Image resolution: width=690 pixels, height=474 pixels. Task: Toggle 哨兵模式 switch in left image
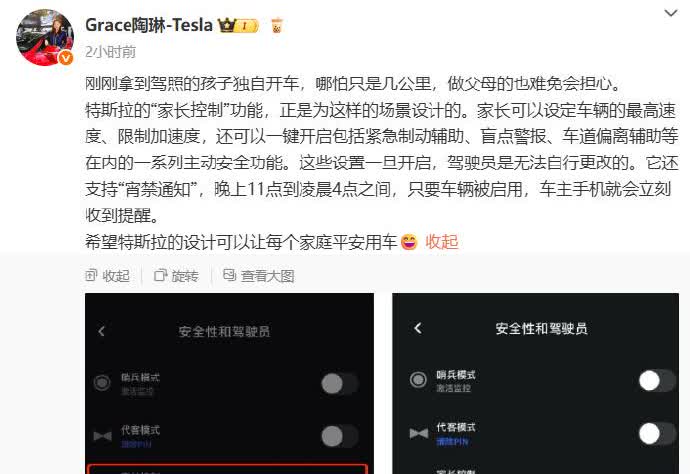(x=340, y=384)
